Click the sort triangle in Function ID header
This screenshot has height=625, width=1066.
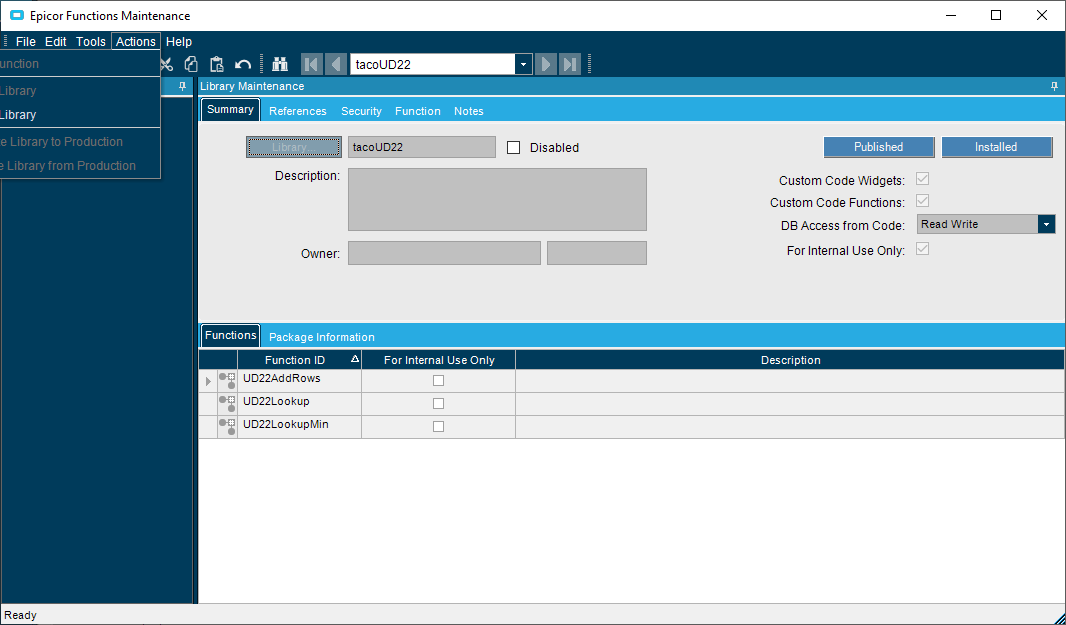click(x=354, y=359)
